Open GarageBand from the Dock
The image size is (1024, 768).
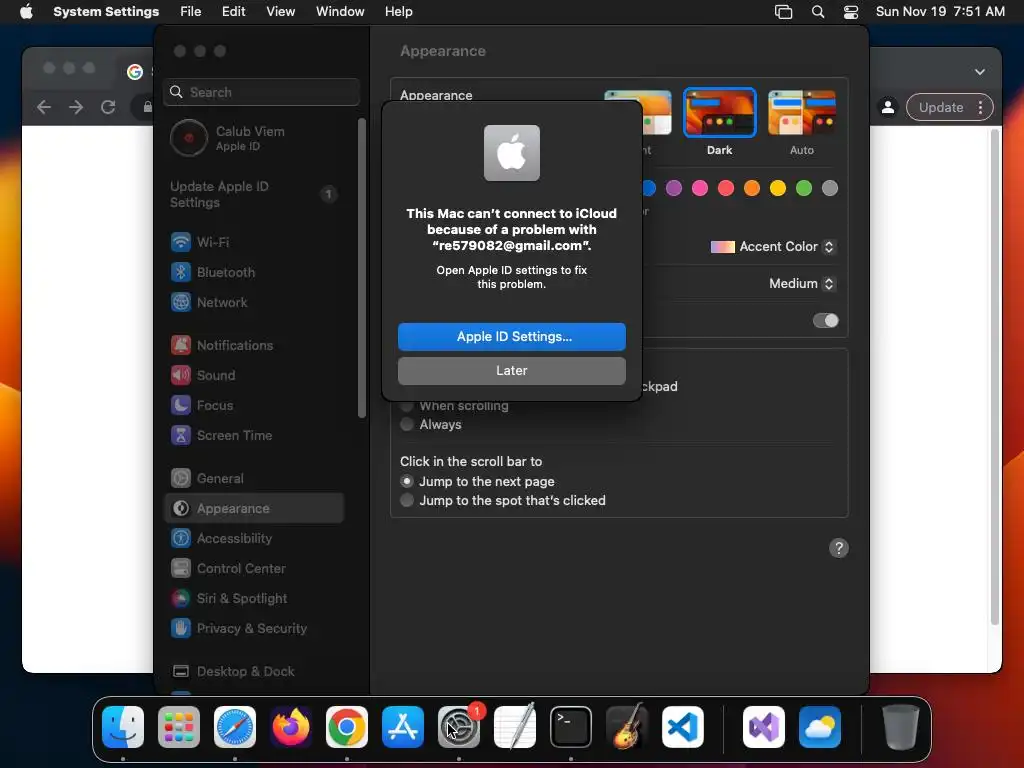[x=627, y=727]
